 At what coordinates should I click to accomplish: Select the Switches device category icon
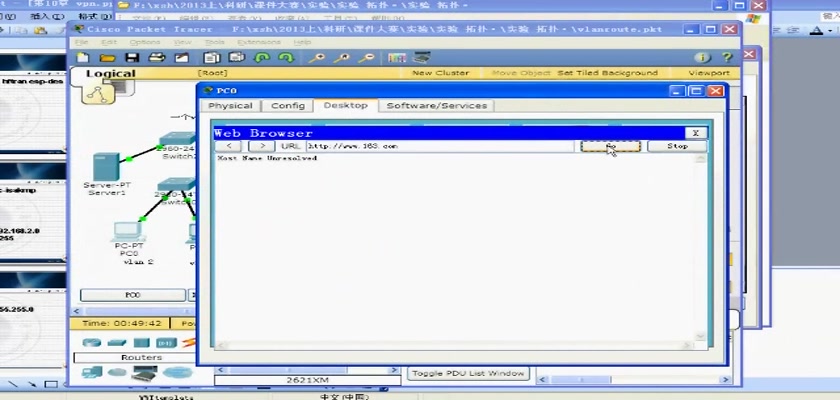click(x=116, y=343)
